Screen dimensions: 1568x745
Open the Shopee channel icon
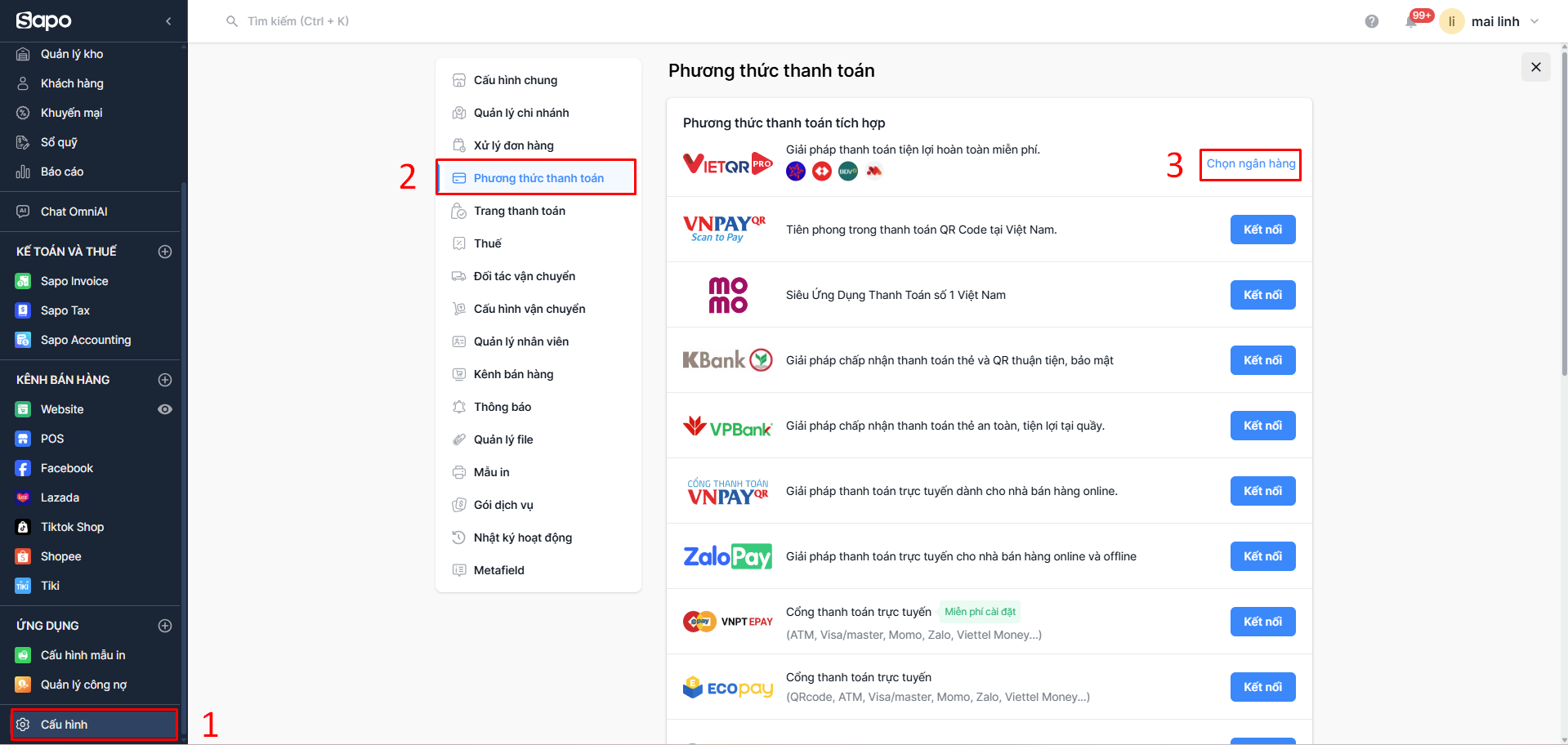[x=23, y=556]
